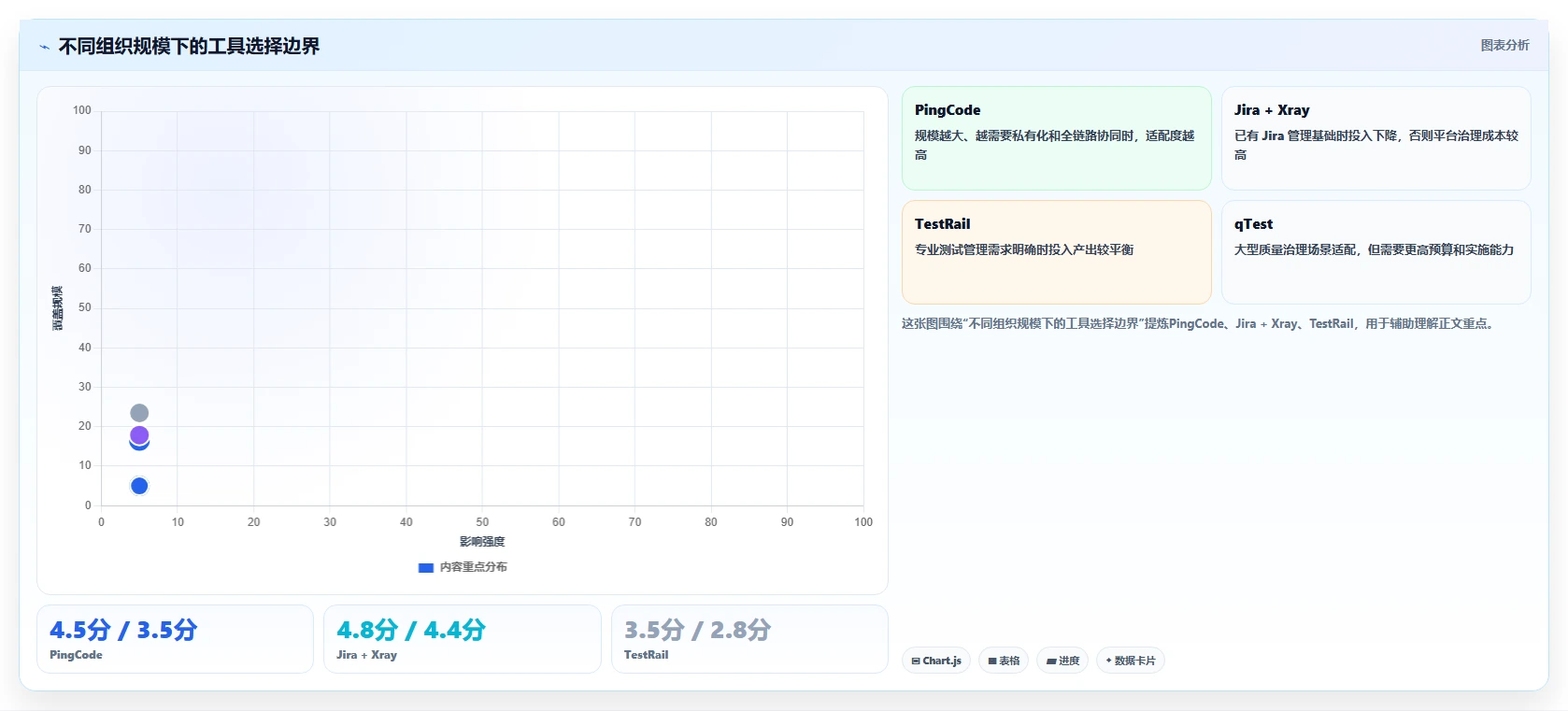This screenshot has width=1568, height=711.
Task: Select the 进度 tag
Action: click(1062, 661)
